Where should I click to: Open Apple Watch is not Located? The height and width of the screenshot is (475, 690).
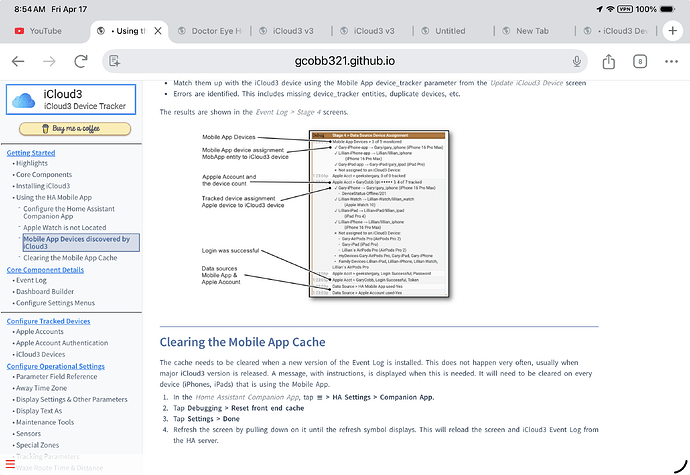click(x=65, y=228)
